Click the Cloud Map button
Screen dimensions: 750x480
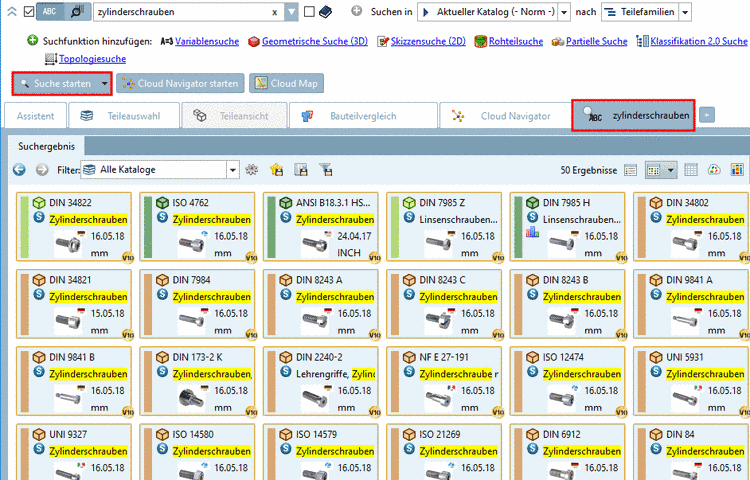coord(287,83)
